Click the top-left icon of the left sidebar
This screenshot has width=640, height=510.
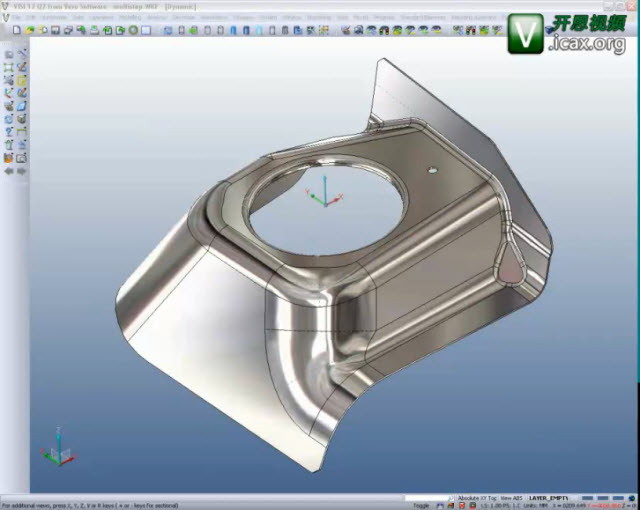tap(9, 55)
